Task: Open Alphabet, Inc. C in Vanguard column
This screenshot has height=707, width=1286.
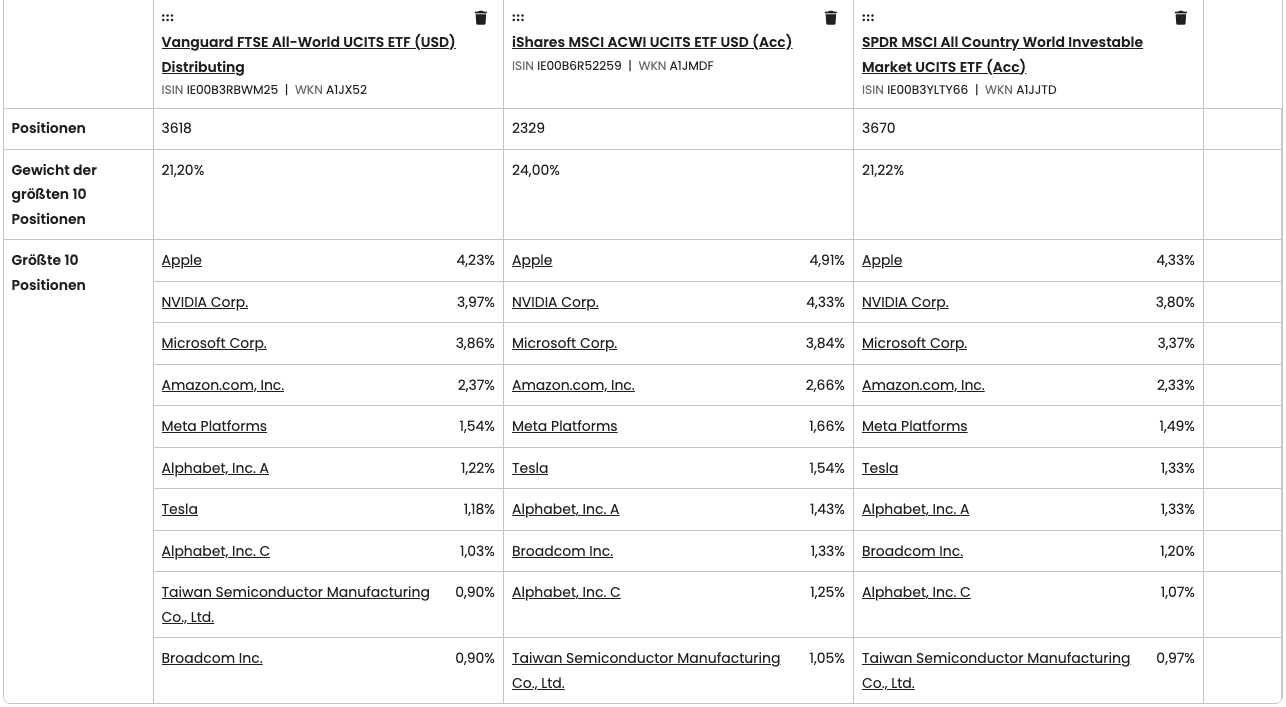Action: point(215,551)
